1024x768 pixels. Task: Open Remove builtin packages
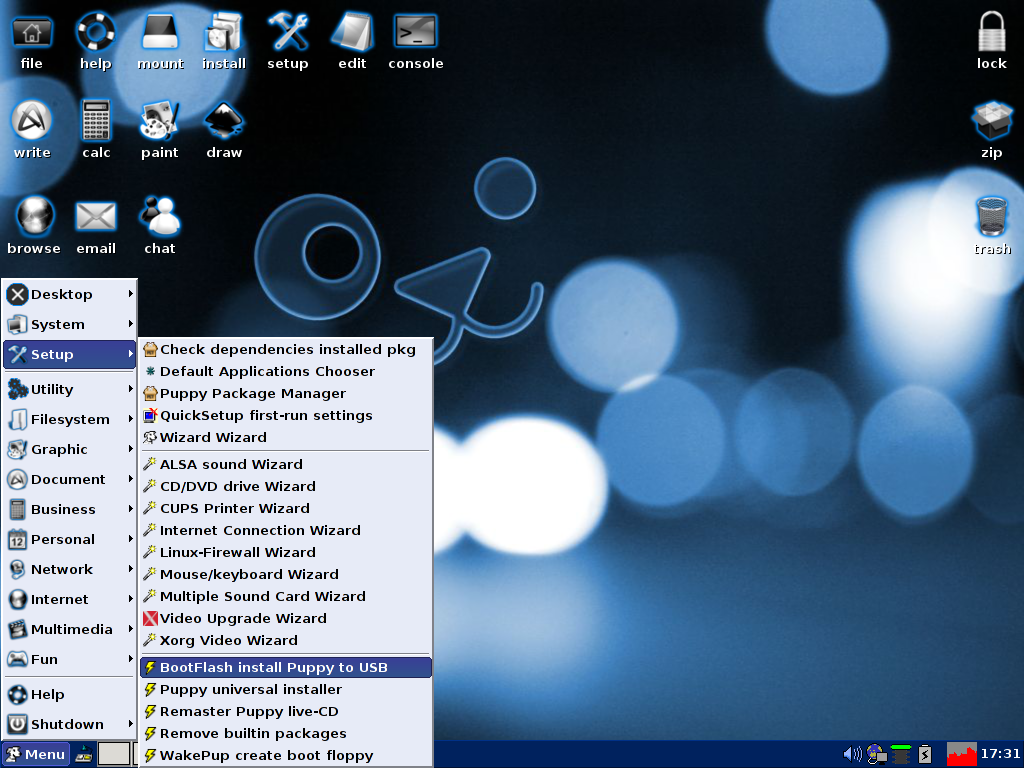click(285, 734)
